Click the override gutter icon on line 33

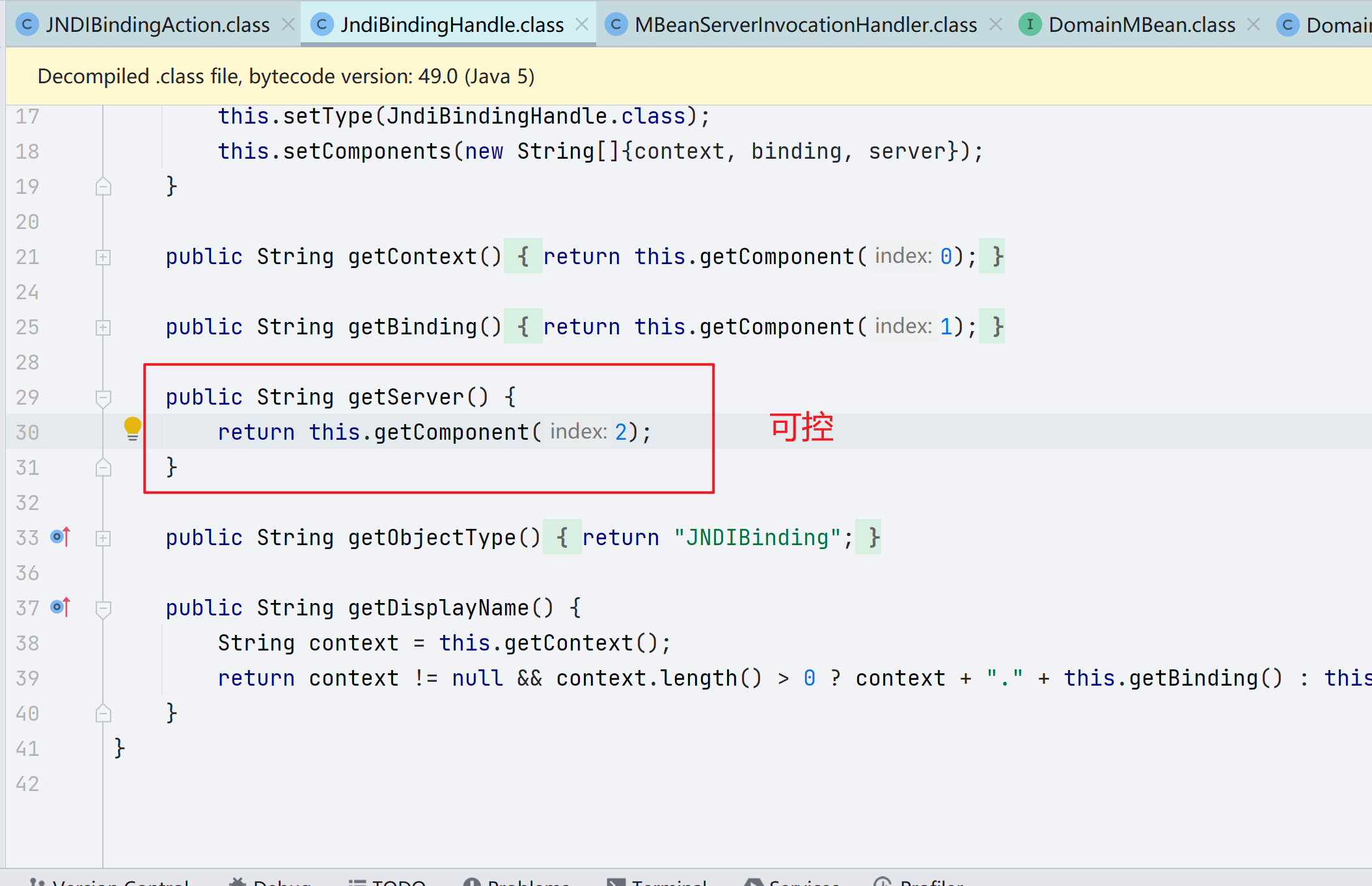tap(61, 537)
